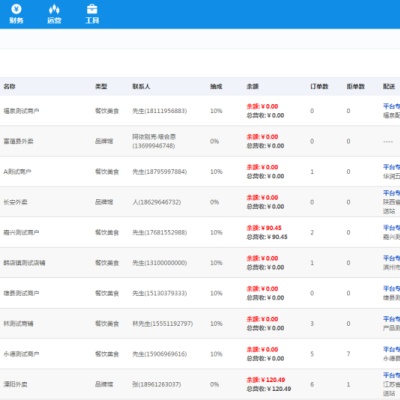Select merchant name 永德测试商户

point(21,354)
